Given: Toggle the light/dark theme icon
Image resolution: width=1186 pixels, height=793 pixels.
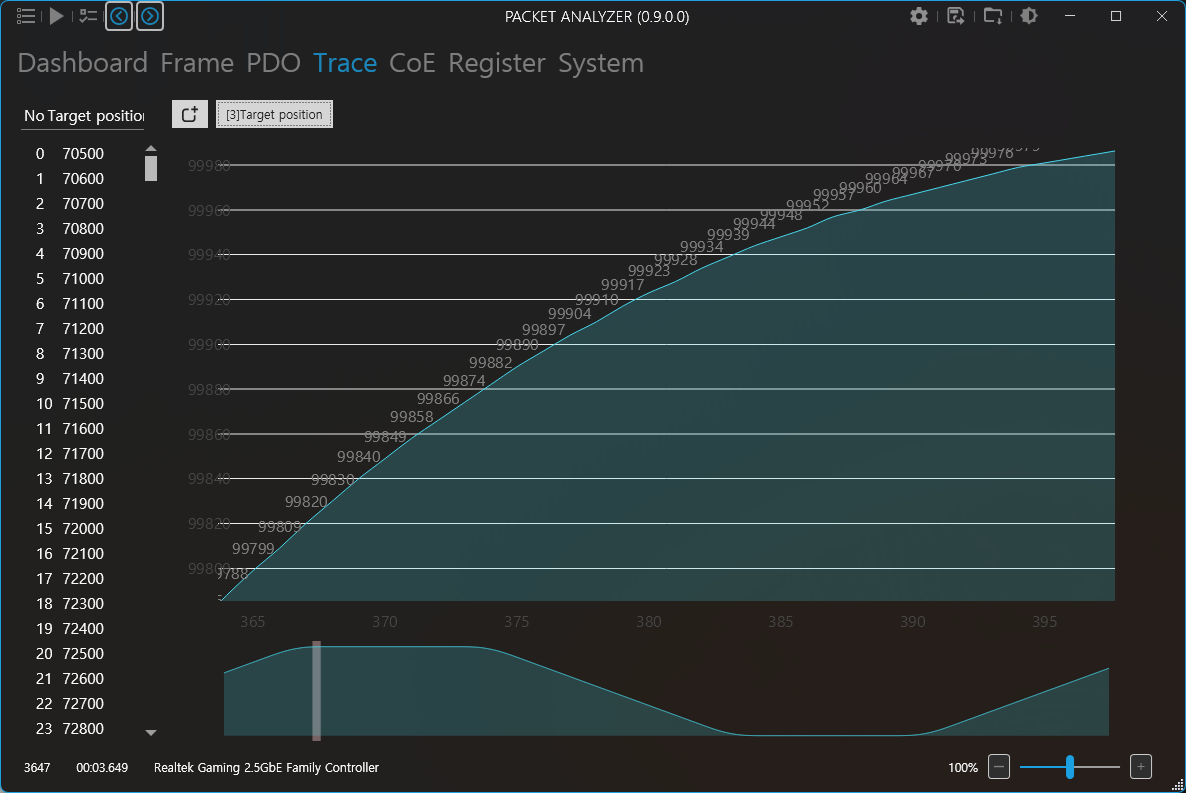Looking at the screenshot, I should coord(1028,16).
